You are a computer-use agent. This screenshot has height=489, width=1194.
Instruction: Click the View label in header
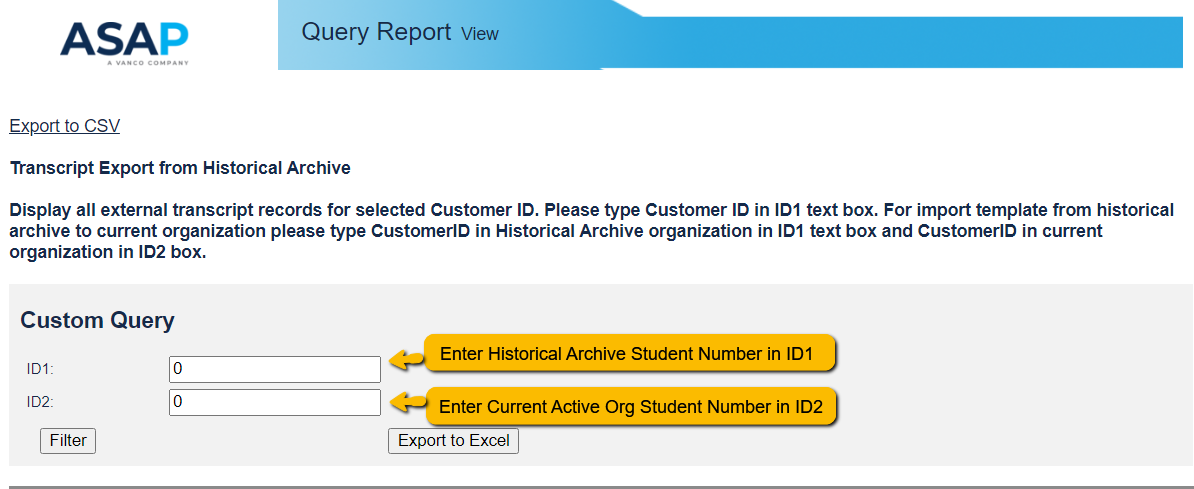pos(480,34)
